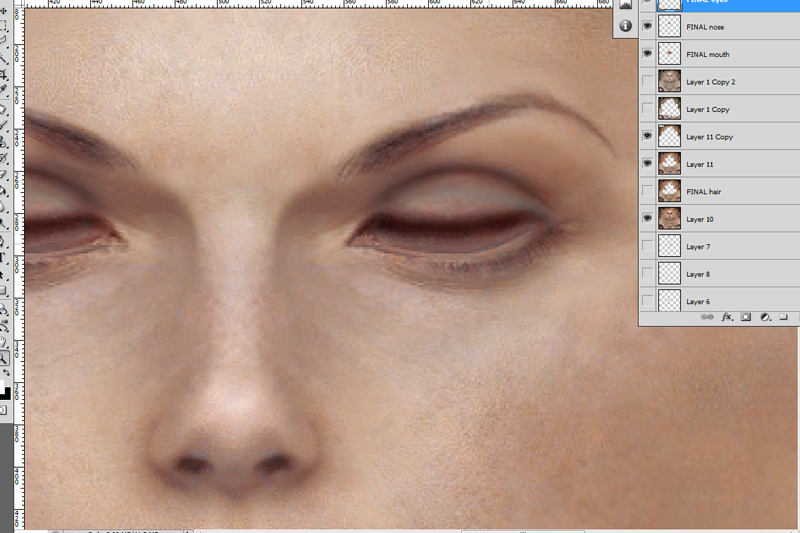Screen dimensions: 800x533
Task: Select the Layer 1 Copy name
Action: pos(708,110)
